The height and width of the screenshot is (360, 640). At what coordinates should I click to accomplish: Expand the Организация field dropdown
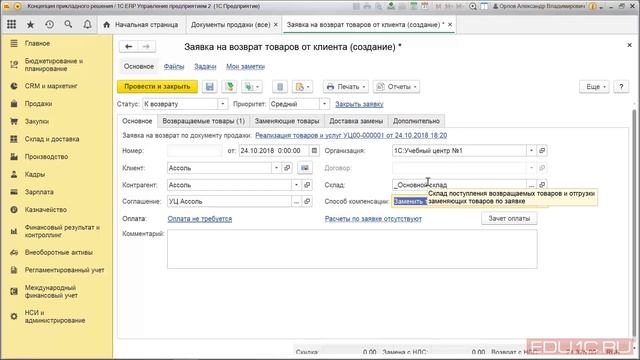pos(531,151)
